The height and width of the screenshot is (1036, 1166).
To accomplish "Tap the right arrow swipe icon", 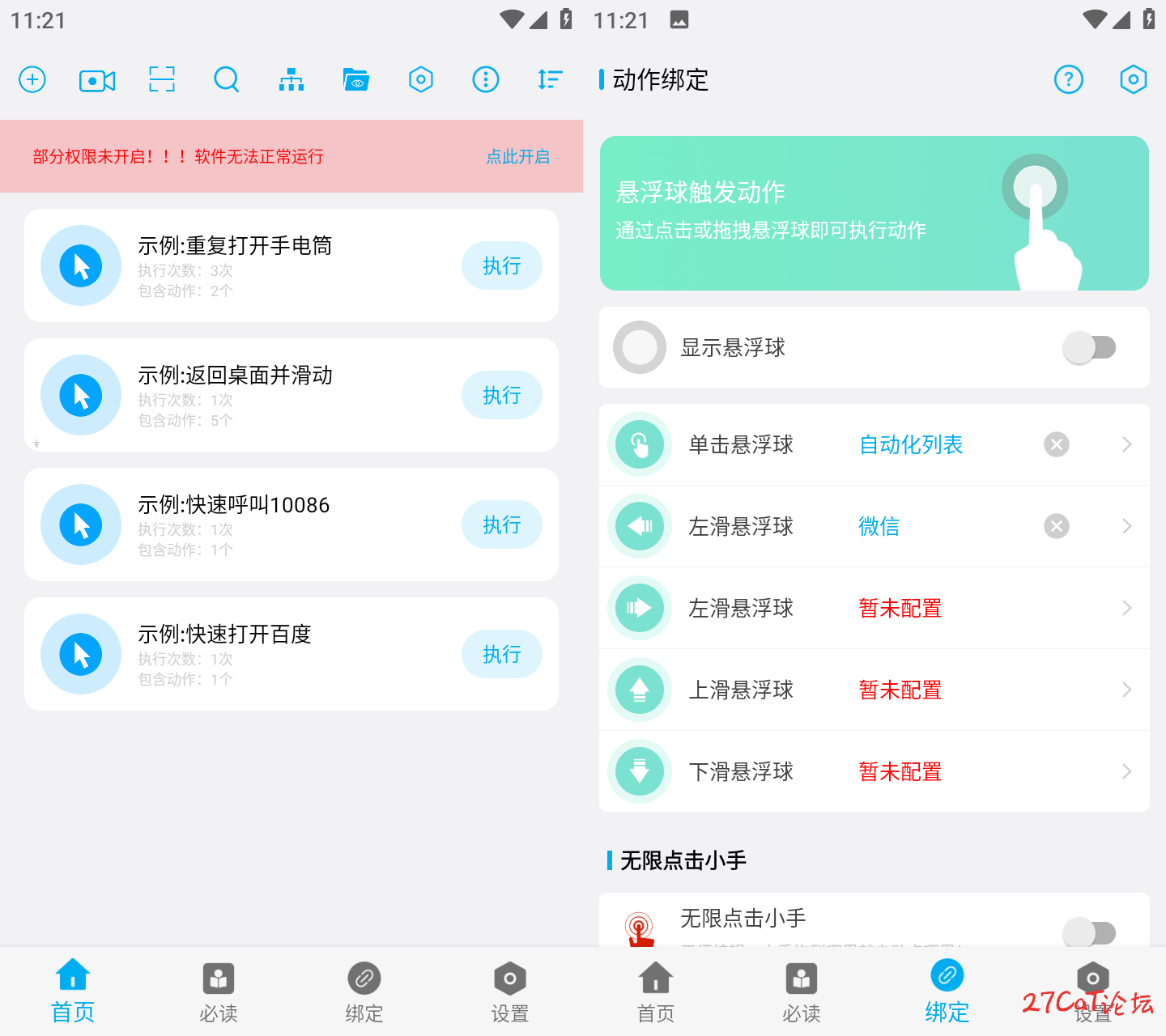I will tap(640, 608).
